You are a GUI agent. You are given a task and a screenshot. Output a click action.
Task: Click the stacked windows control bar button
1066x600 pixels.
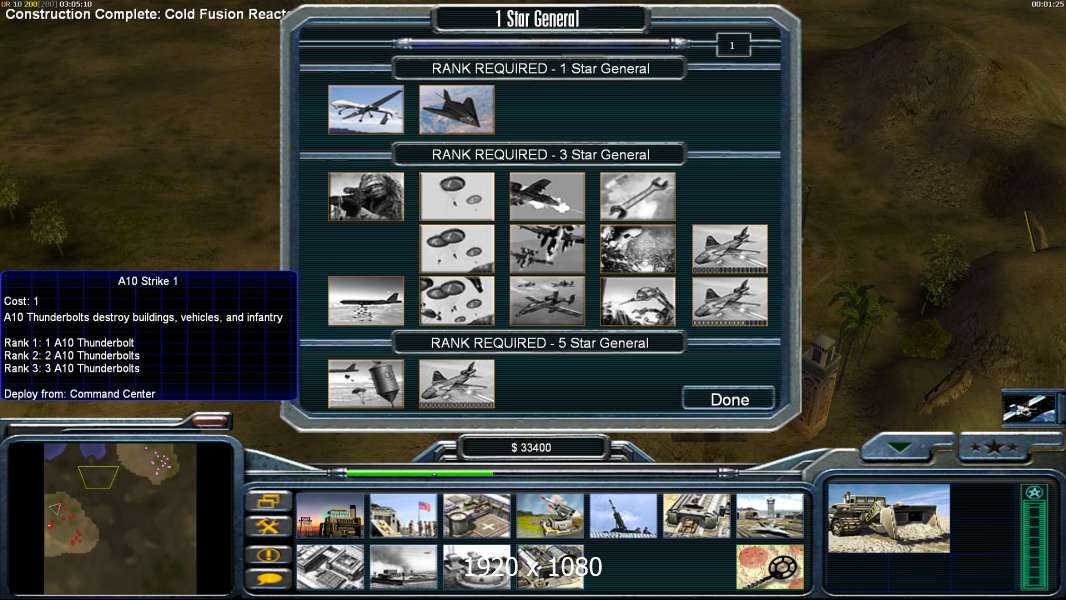[x=269, y=501]
